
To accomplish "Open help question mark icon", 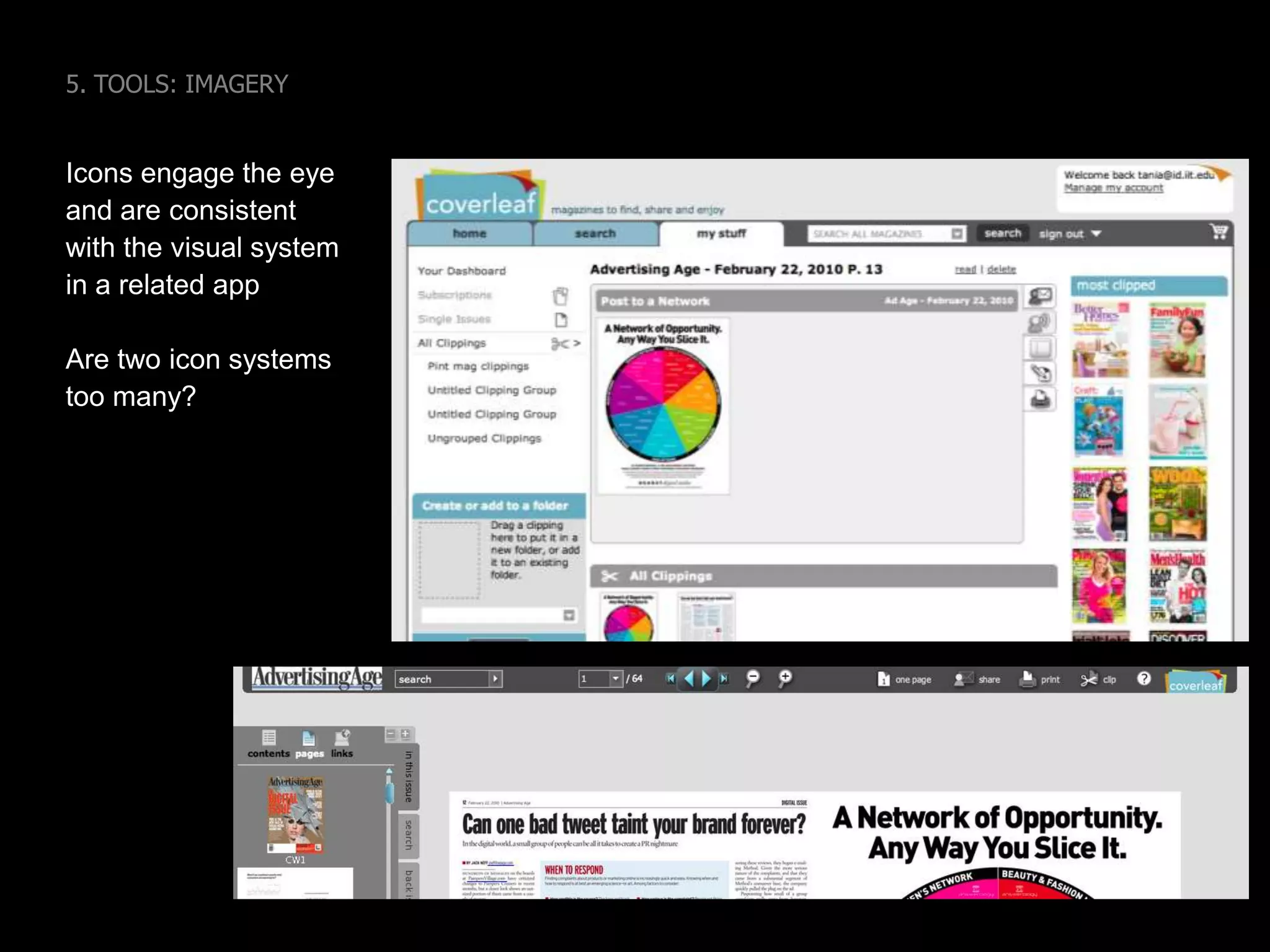I will coord(1144,679).
